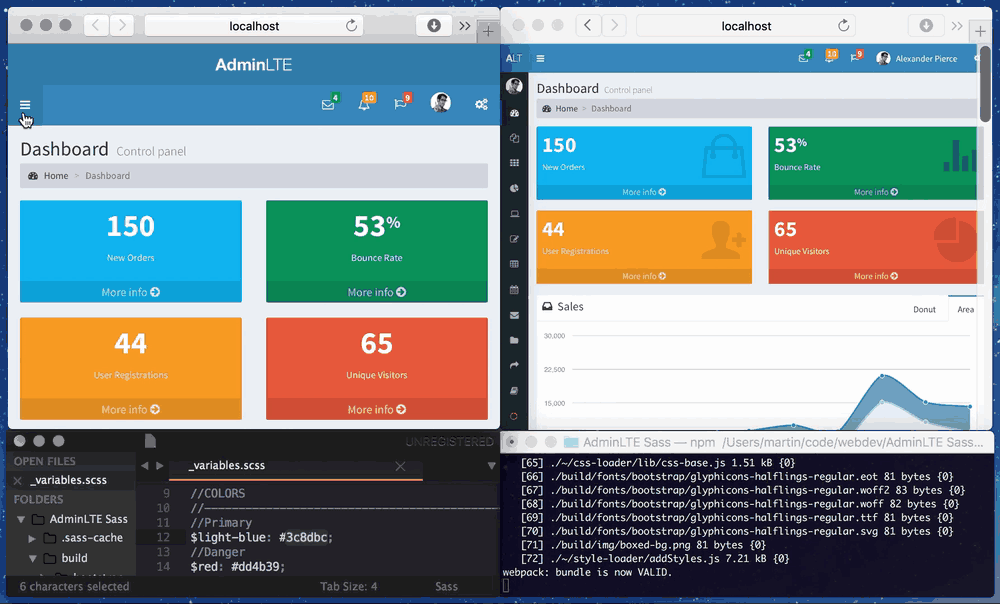Change Sass syntax in Sublime status bar
This screenshot has width=1000, height=604.
coord(446,586)
